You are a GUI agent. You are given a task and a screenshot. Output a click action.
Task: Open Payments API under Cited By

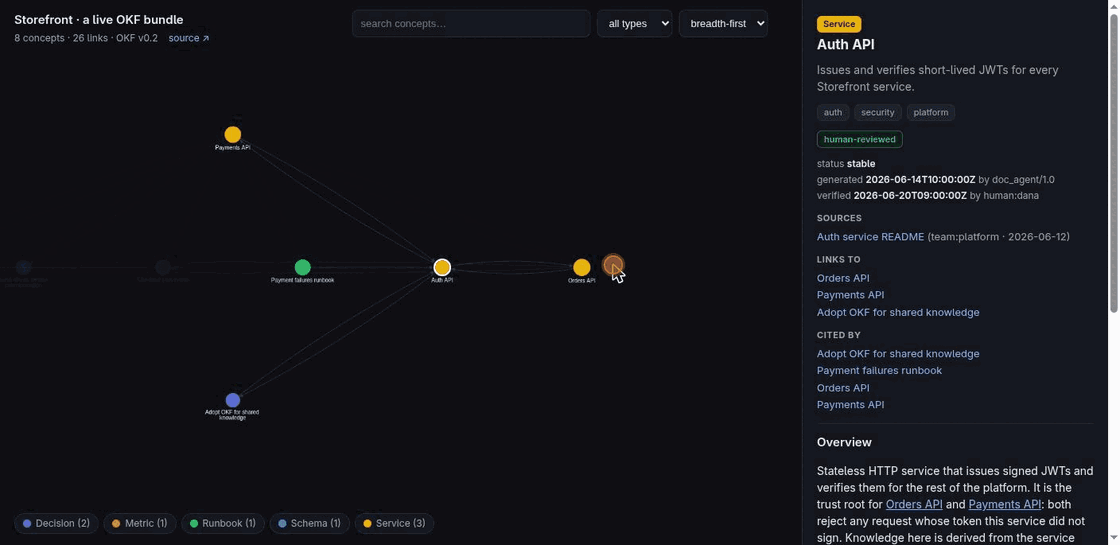(x=851, y=404)
